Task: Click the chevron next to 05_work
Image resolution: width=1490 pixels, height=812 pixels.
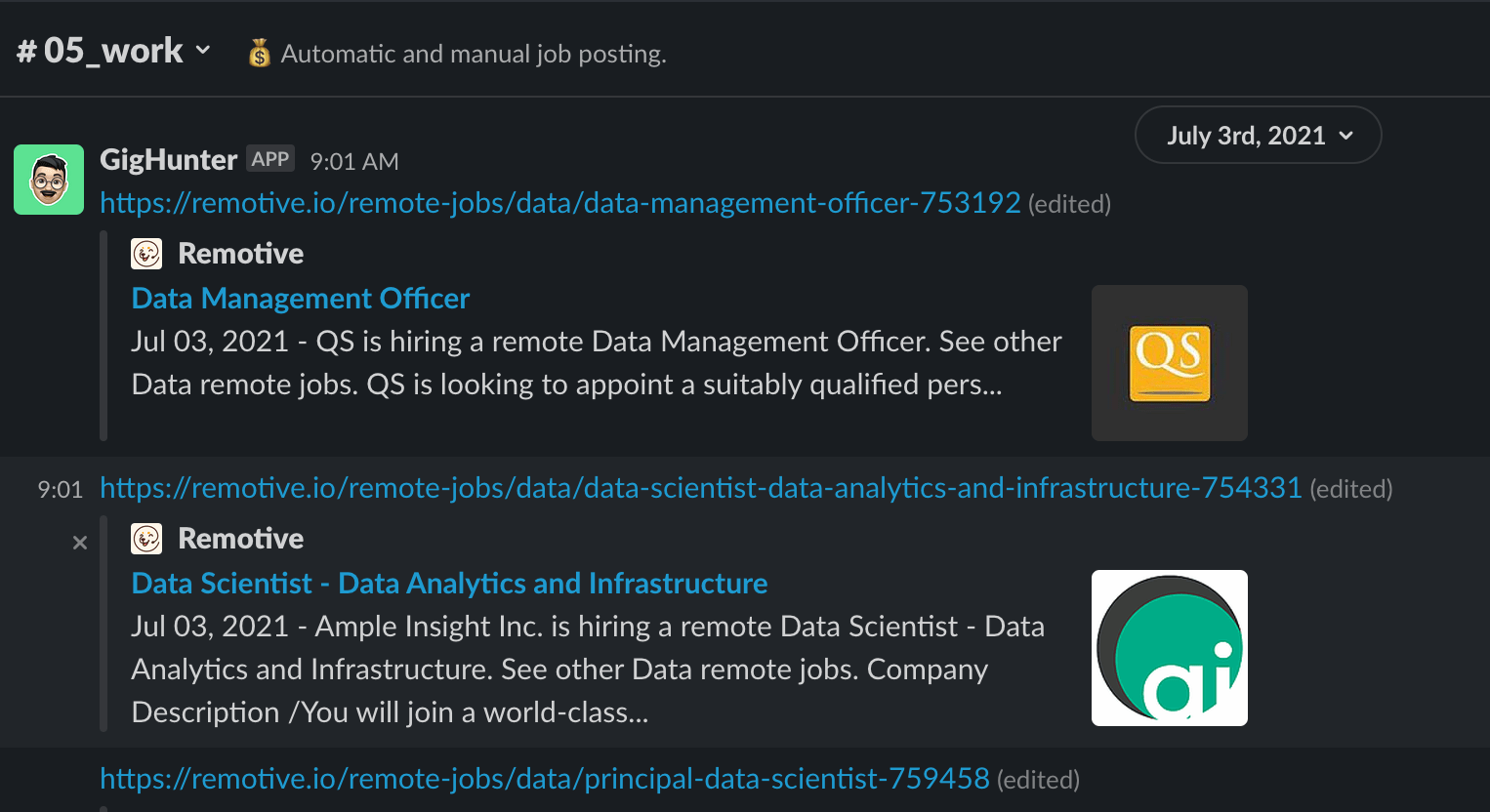Action: [x=203, y=50]
